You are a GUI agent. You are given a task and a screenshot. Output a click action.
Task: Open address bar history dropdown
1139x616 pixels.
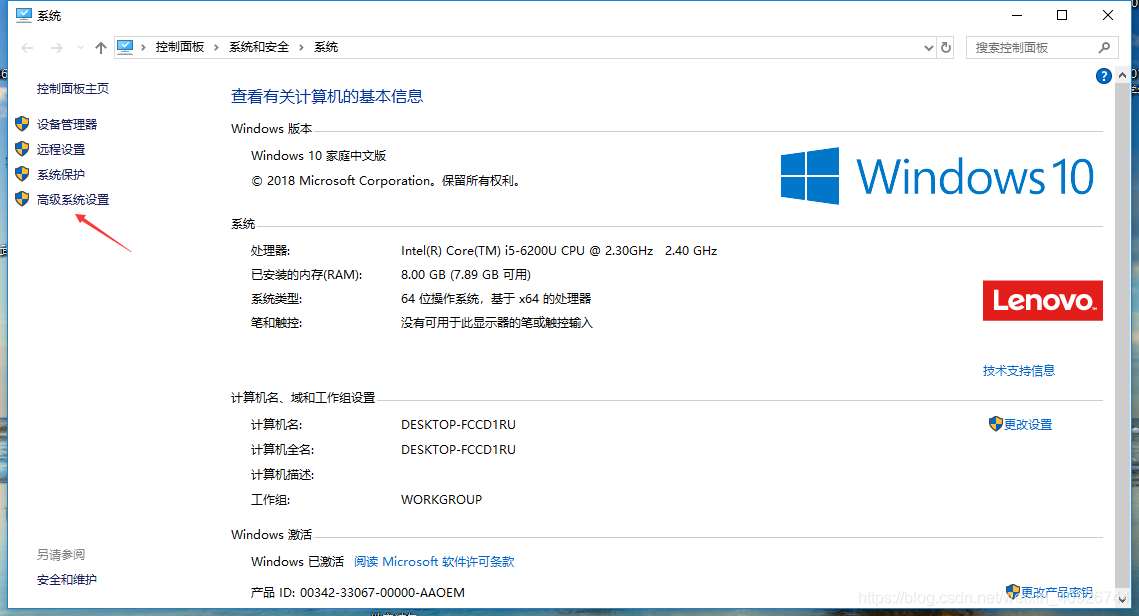pyautogui.click(x=928, y=48)
